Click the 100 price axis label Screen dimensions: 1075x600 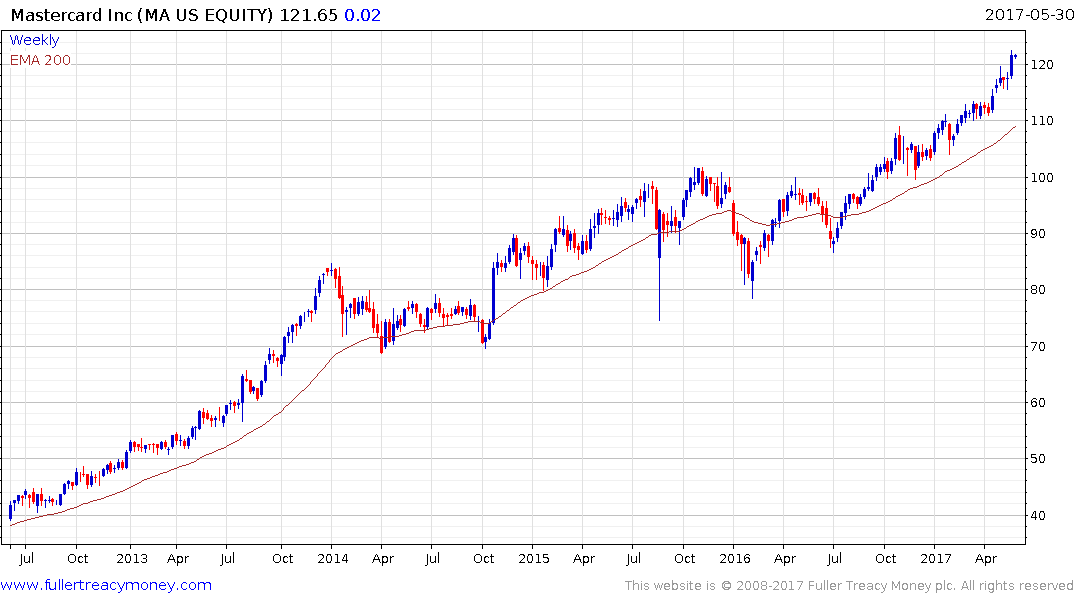point(1042,178)
